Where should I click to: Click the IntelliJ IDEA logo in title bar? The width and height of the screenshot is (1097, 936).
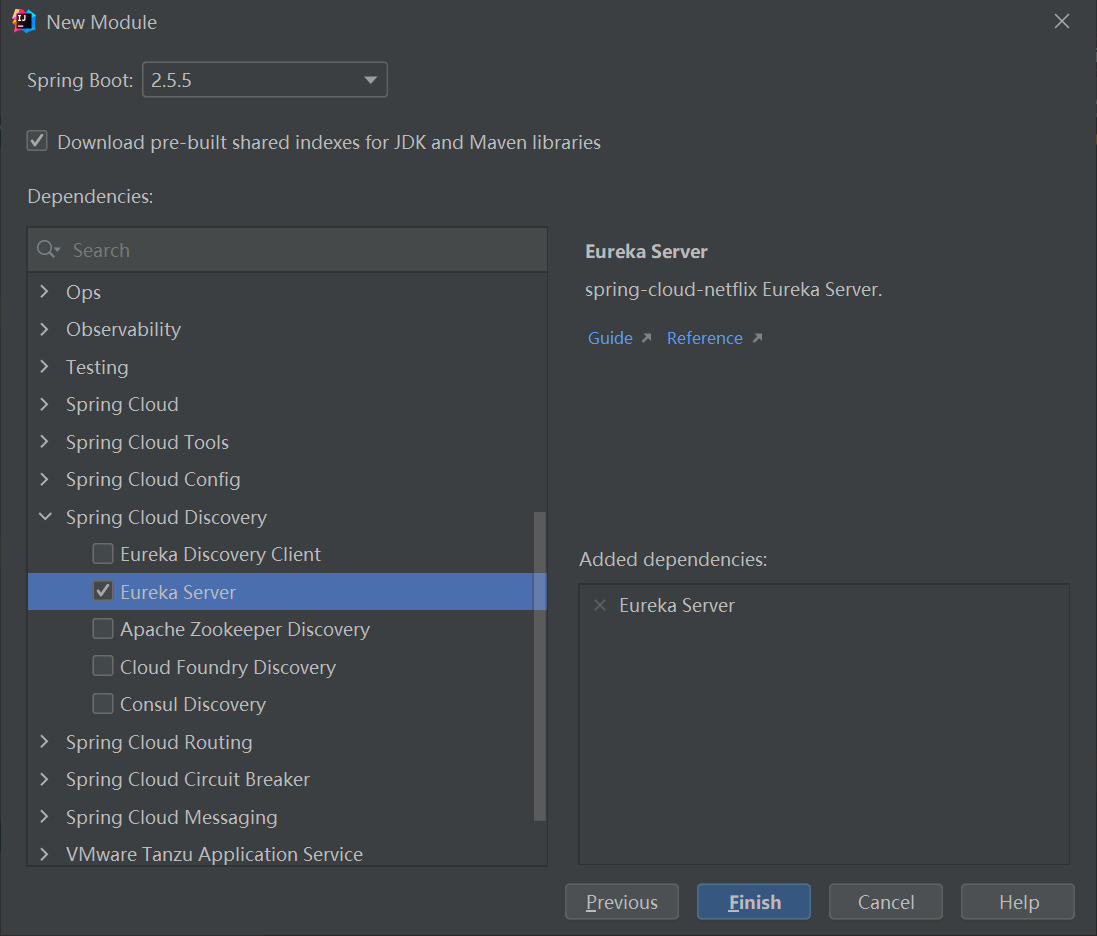(24, 21)
